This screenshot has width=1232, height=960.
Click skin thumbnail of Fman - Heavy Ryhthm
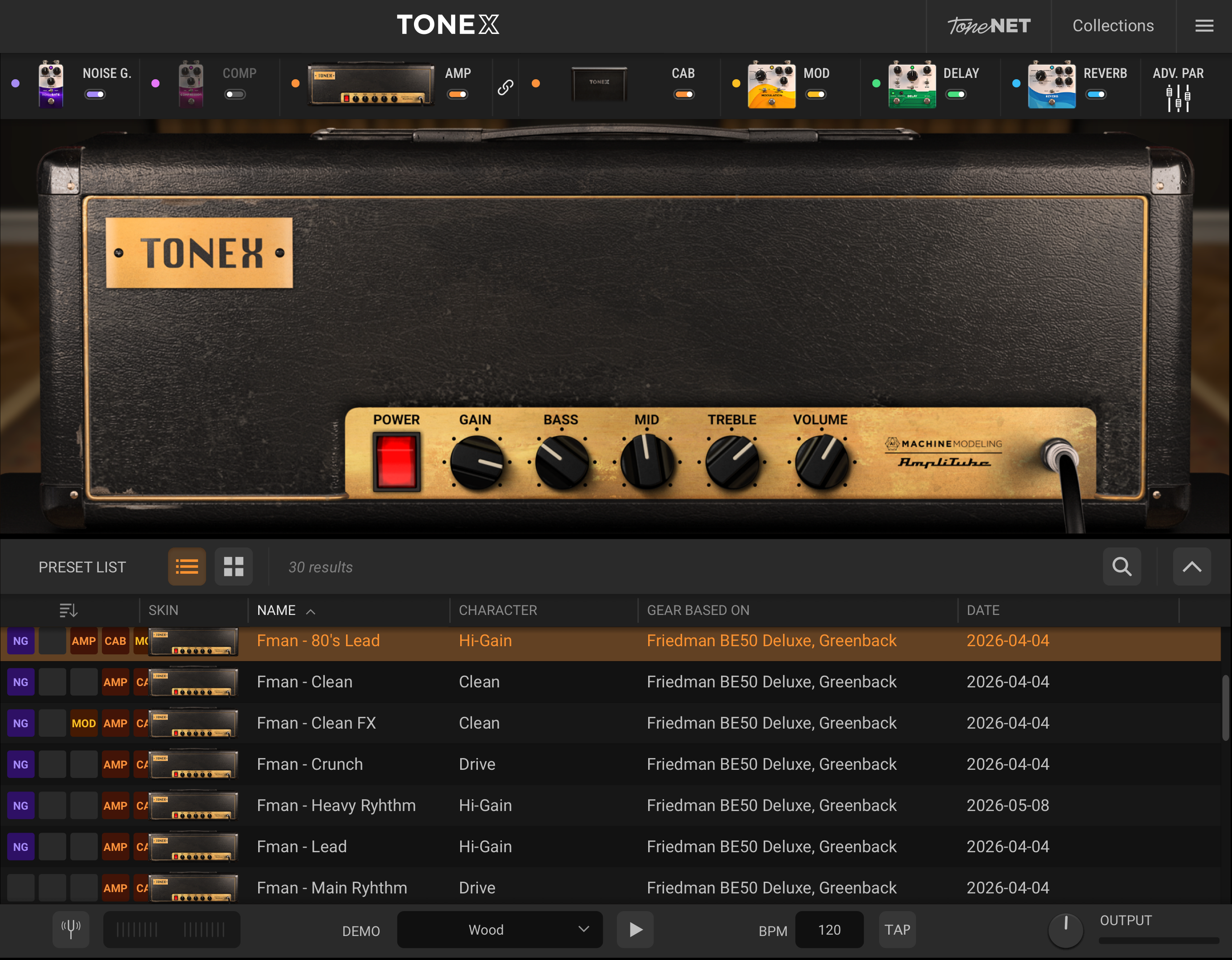(x=193, y=806)
